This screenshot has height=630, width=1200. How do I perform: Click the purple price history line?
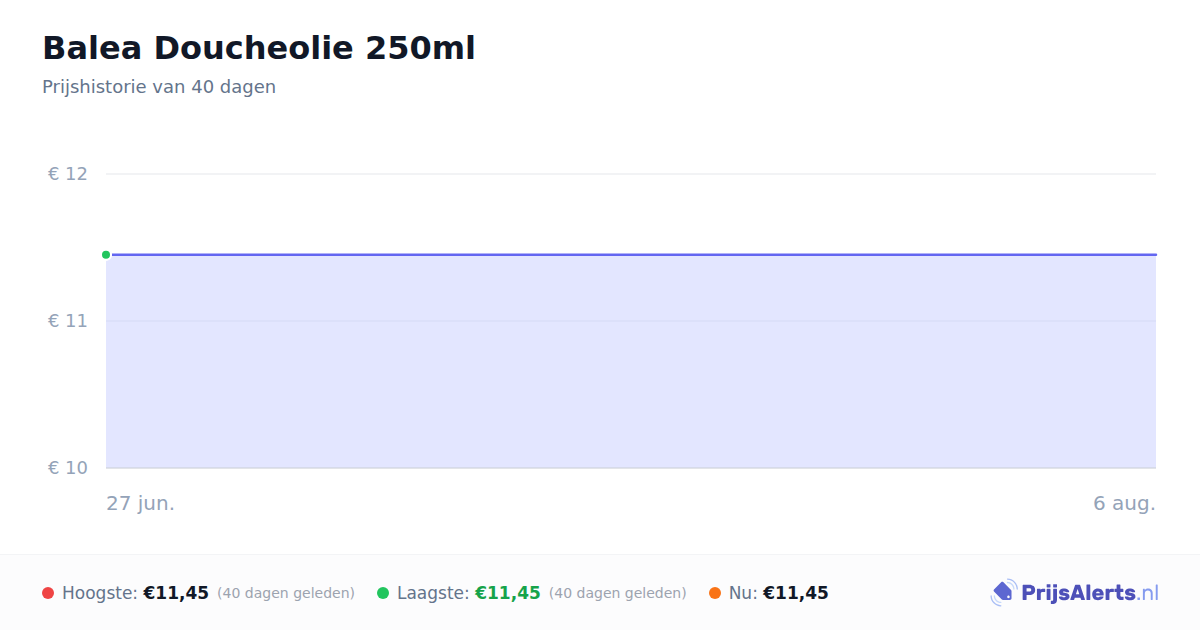[x=631, y=255]
